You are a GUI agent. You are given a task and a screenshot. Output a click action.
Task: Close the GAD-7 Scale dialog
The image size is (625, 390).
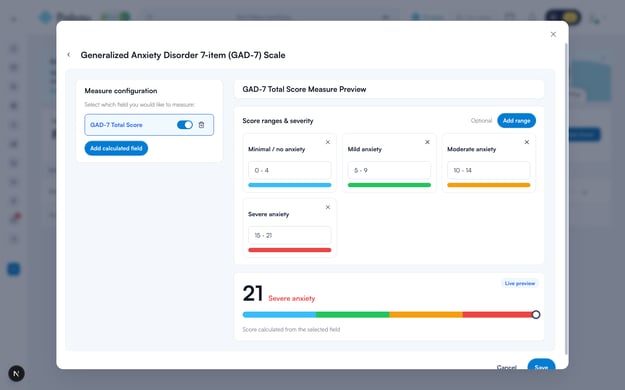553,34
